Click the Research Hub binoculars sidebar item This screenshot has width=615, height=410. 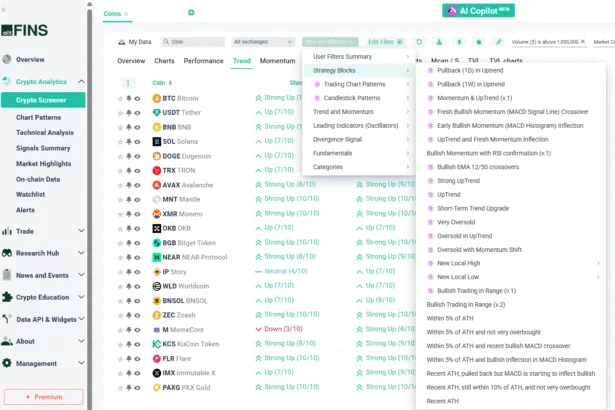[44, 253]
